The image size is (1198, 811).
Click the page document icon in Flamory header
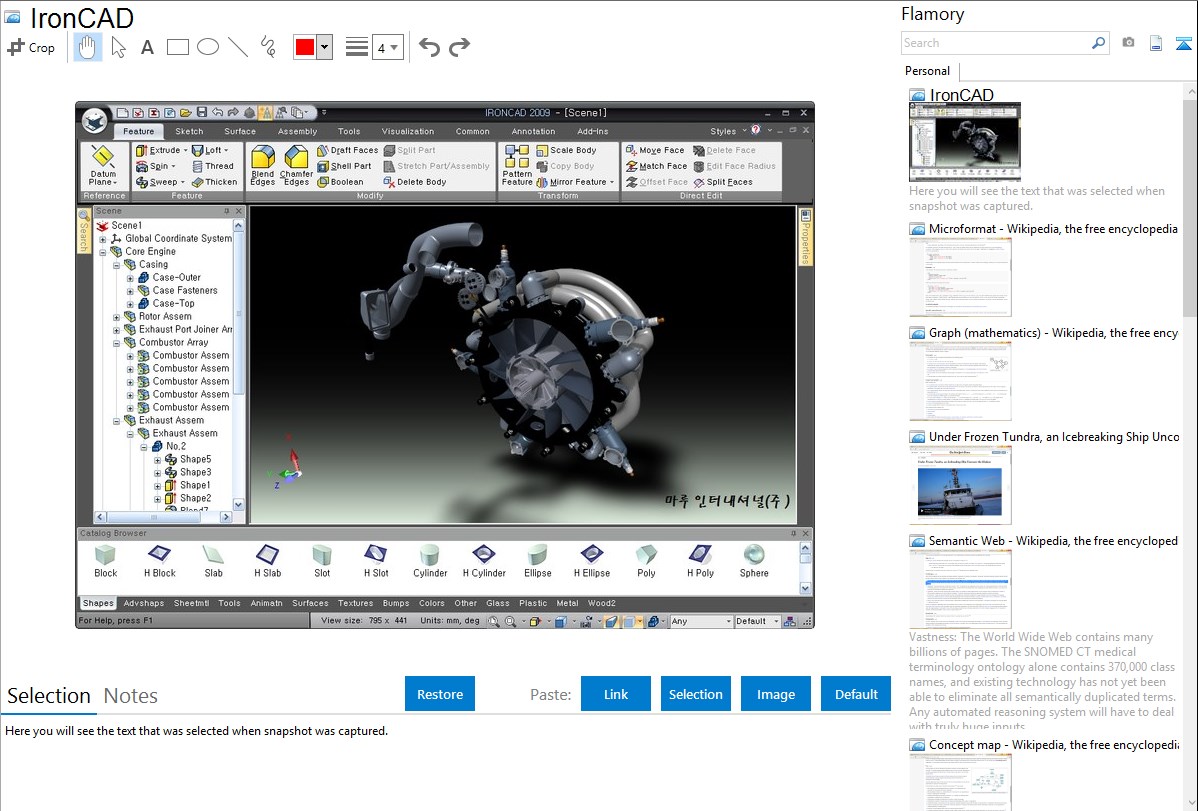pyautogui.click(x=1156, y=43)
